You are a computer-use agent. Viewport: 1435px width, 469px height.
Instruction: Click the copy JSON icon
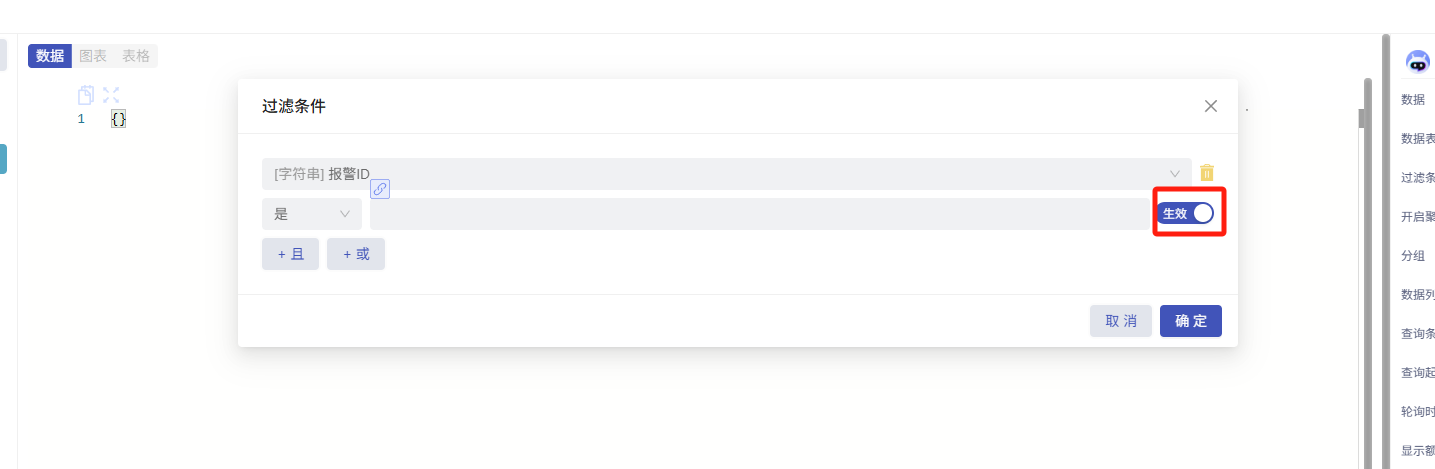(86, 95)
